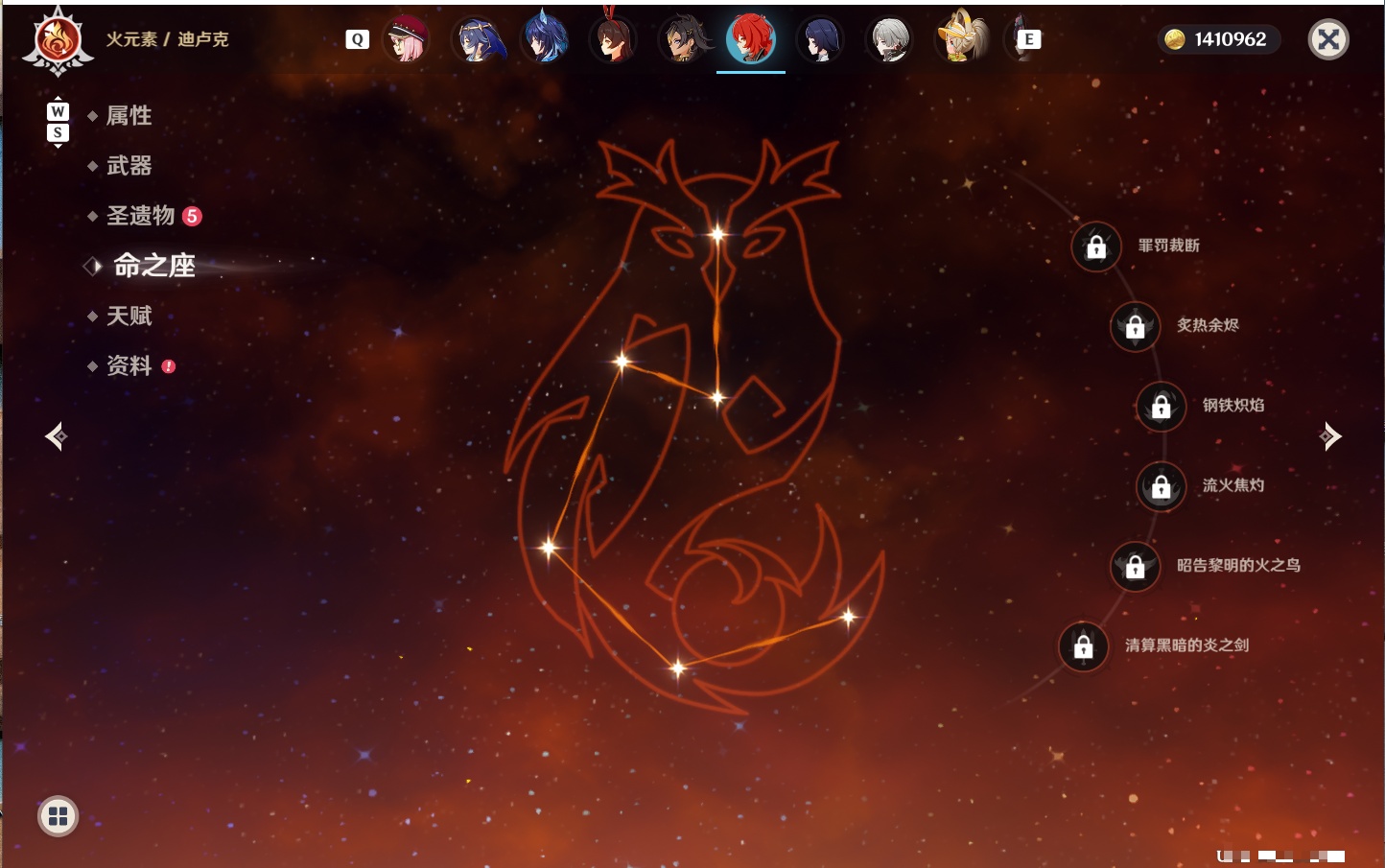Close the character screen with X button

(1328, 39)
